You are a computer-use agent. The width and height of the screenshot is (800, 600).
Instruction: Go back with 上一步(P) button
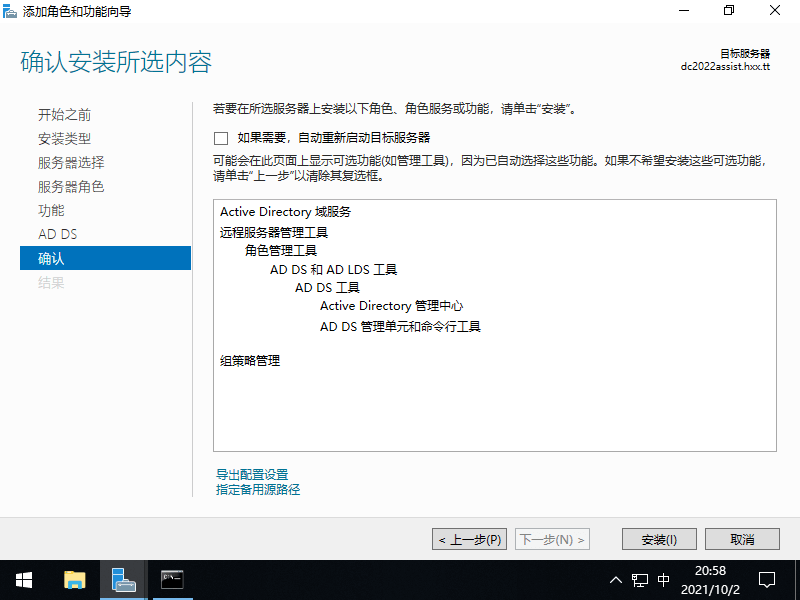(469, 539)
